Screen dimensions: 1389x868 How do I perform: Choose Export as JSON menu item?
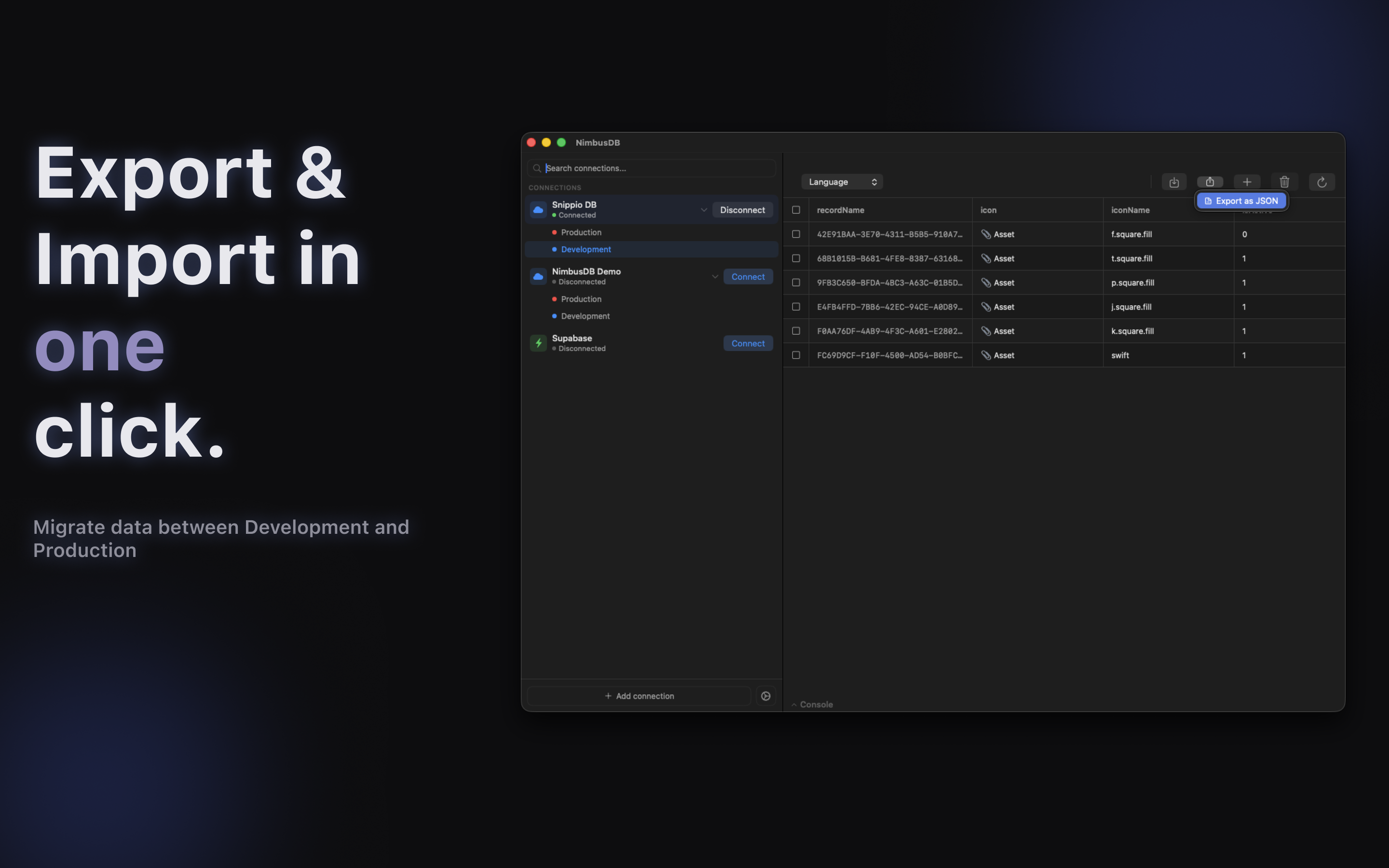click(x=1241, y=200)
